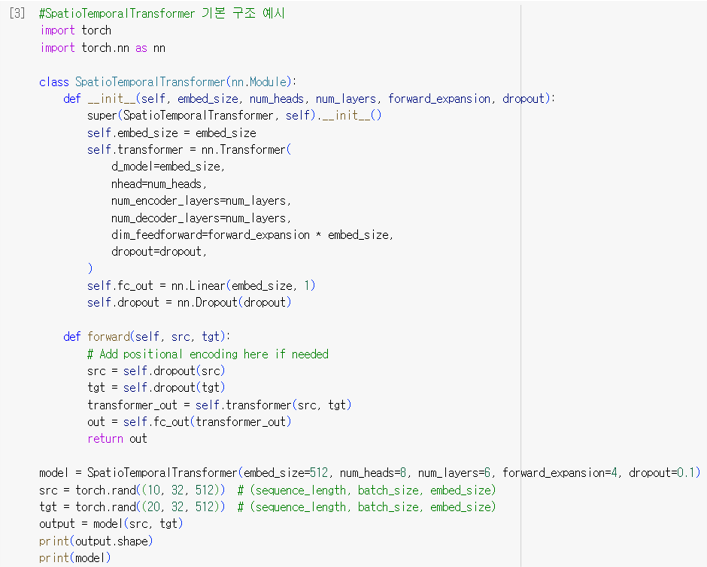Click the argument 'num_decoder_layers=num_layers,'

(x=201, y=218)
